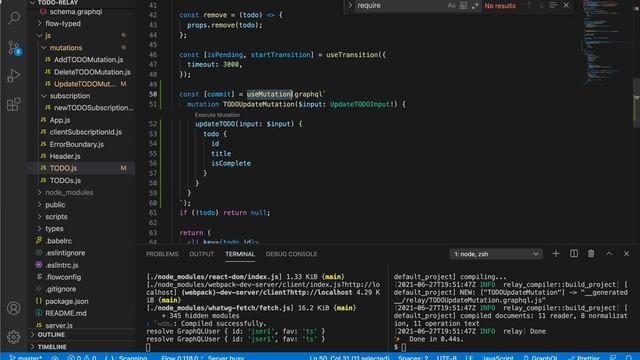
Task: Click the editor minimap
Action: click(x=607, y=41)
